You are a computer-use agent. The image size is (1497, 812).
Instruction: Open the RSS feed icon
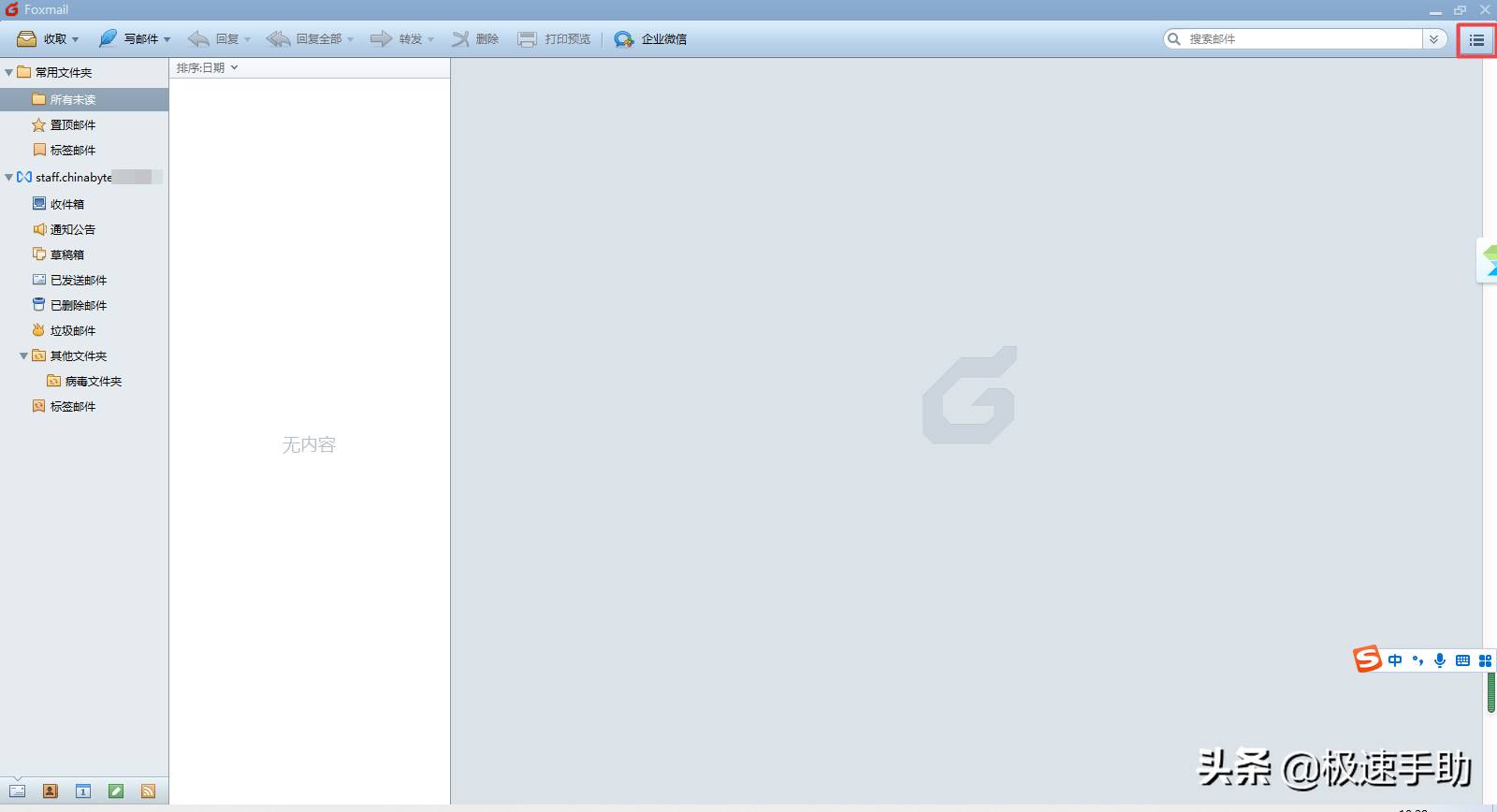point(148,791)
